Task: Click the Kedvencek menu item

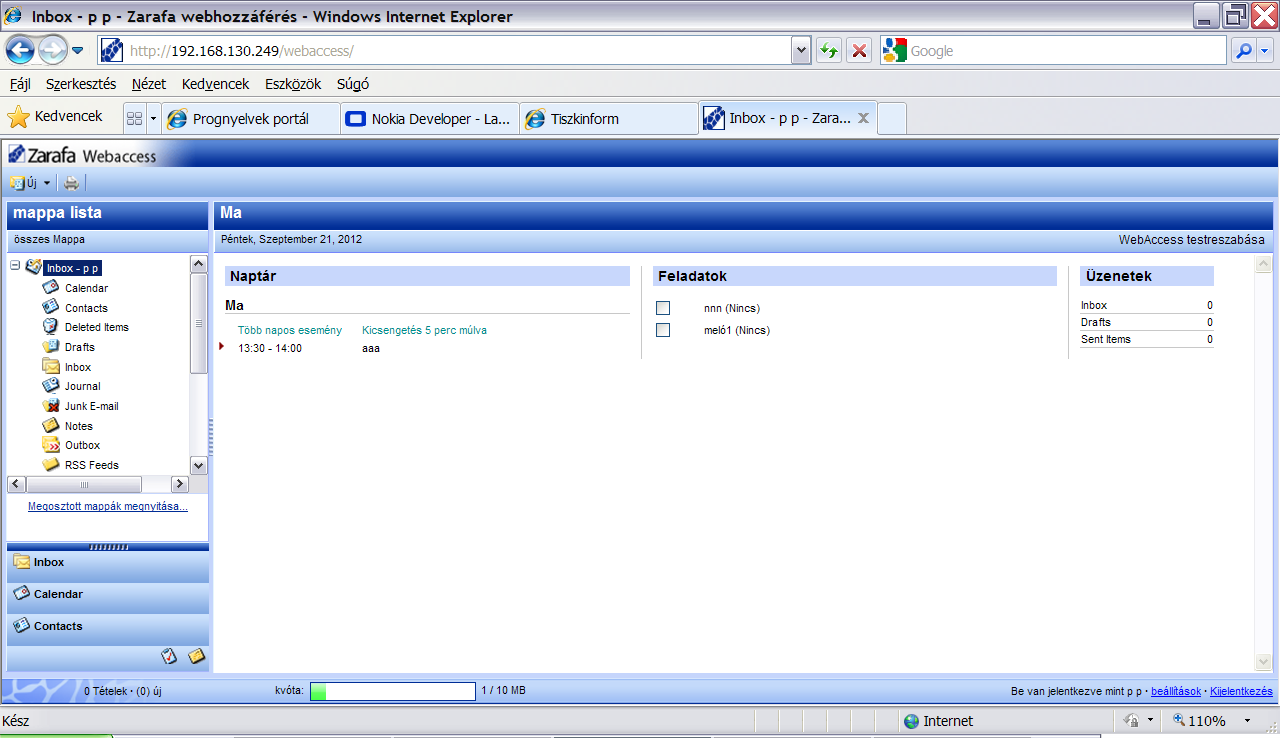Action: coord(215,84)
